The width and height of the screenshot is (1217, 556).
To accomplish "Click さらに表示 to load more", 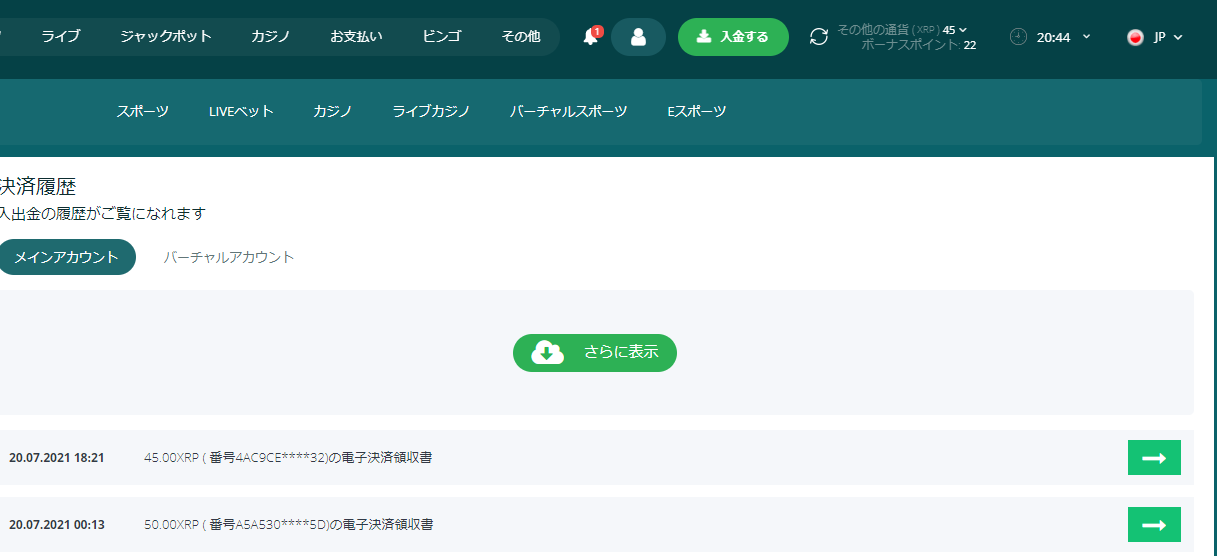I will pyautogui.click(x=595, y=352).
